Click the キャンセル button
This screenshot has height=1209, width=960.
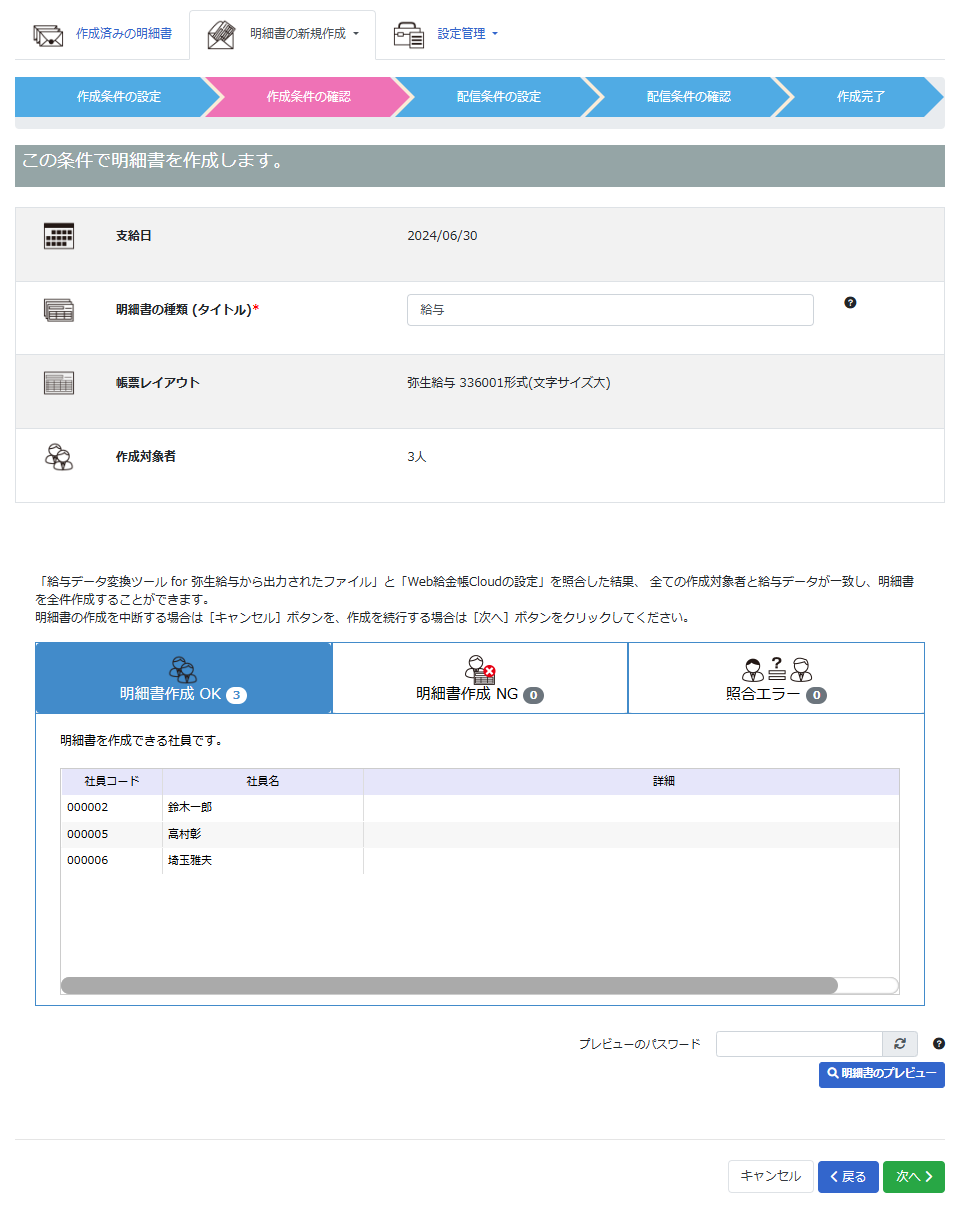click(770, 1177)
